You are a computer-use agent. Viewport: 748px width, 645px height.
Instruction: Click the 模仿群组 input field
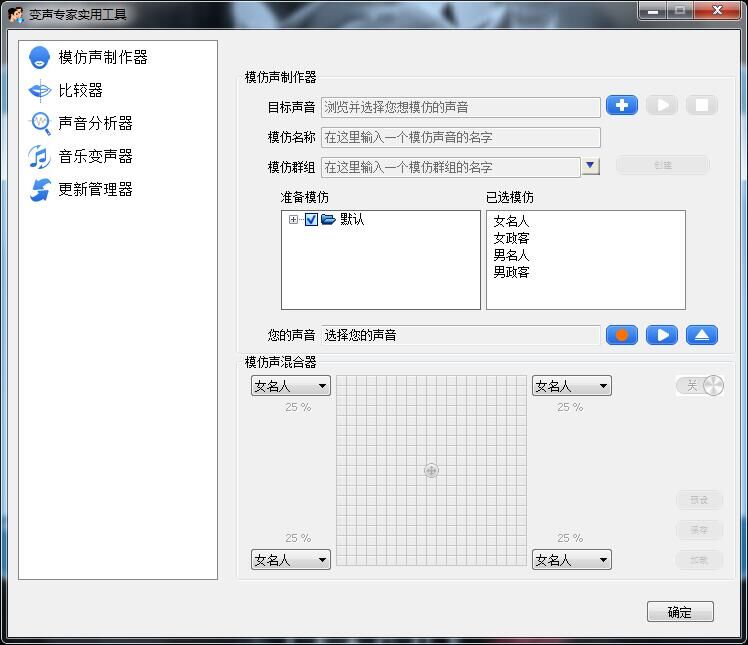coord(451,167)
